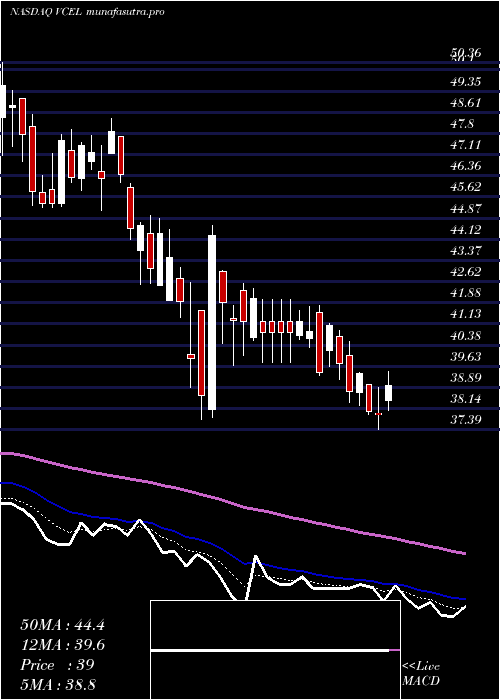Select the 39.63 price axis label
Image resolution: width=500 pixels, height=700 pixels.
coord(466,356)
